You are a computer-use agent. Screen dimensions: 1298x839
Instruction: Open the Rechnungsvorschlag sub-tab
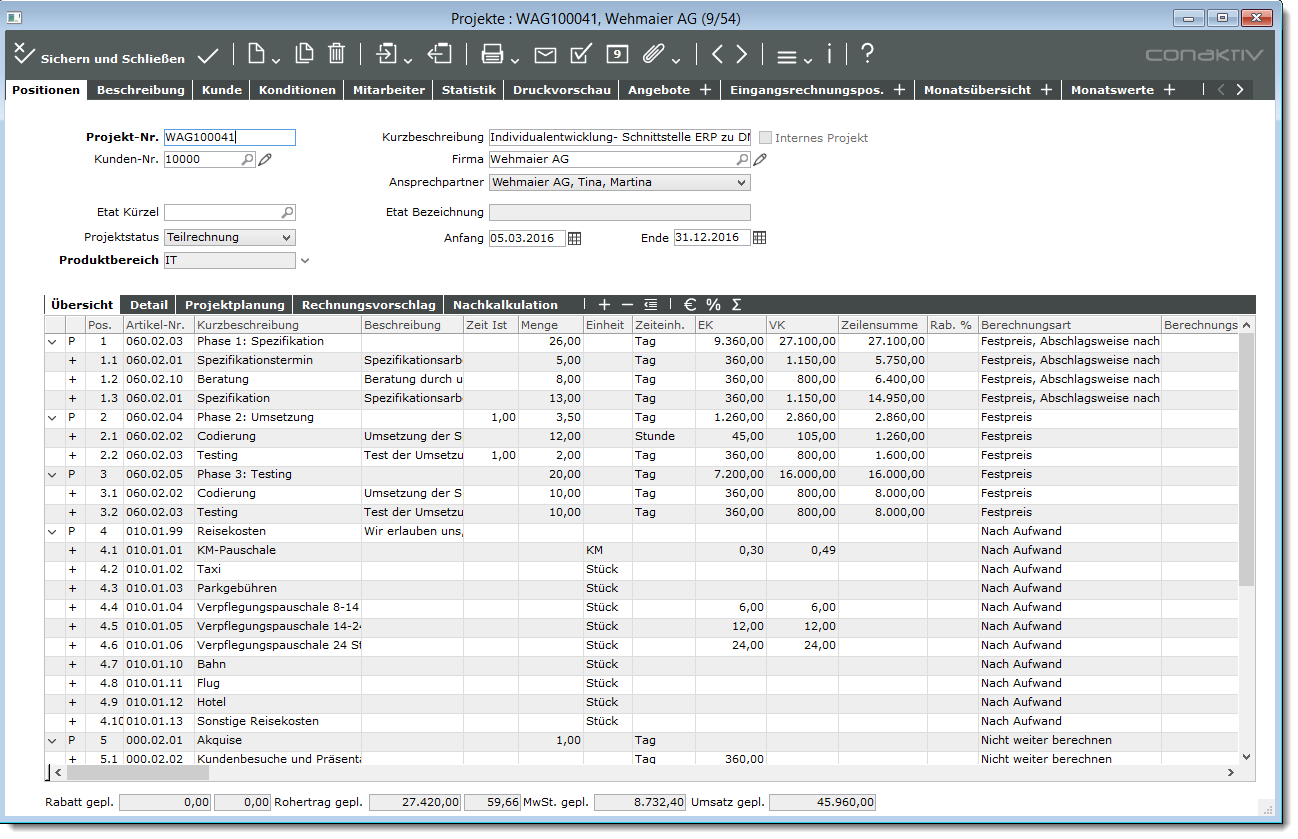(x=368, y=305)
